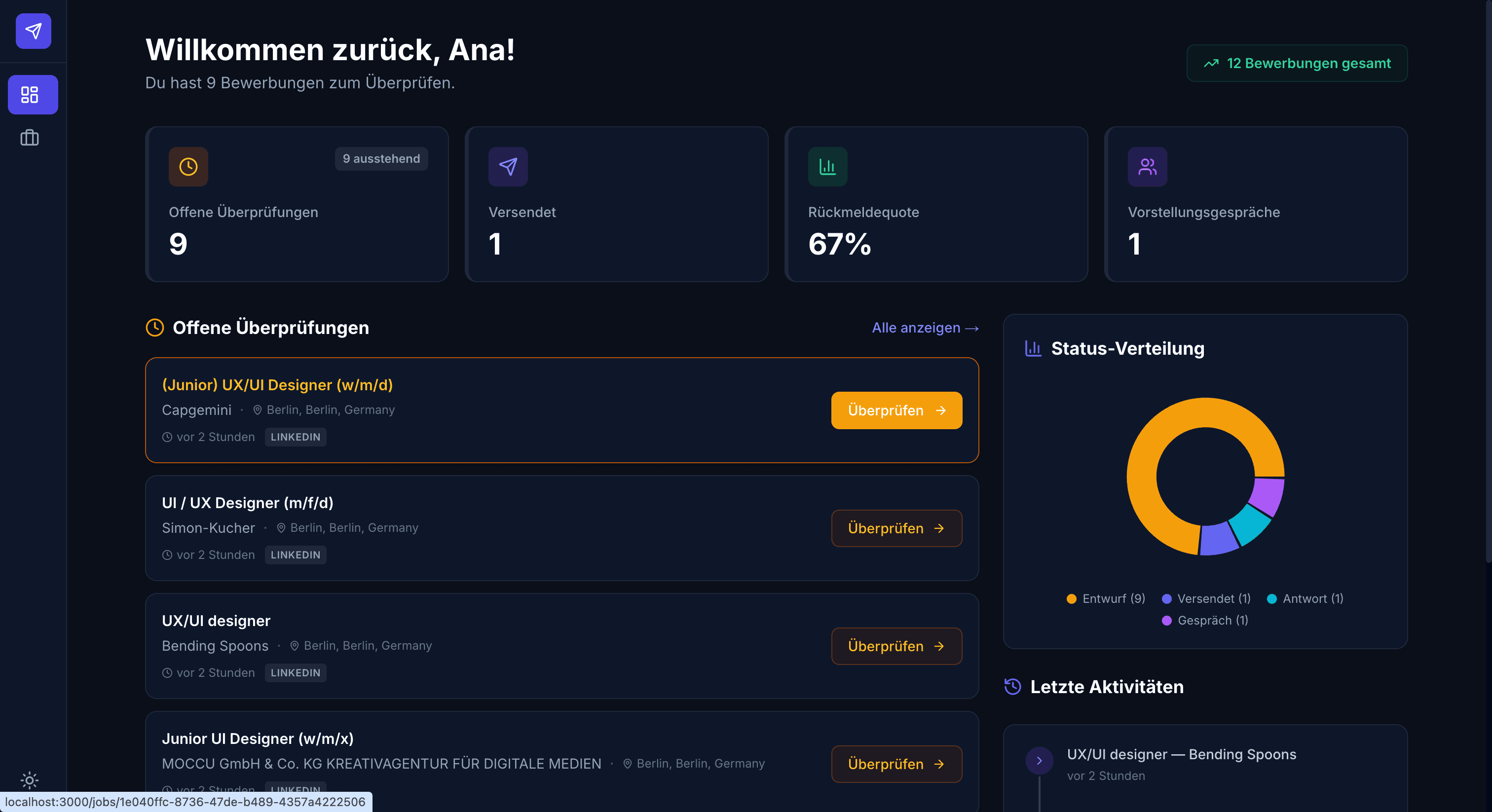The width and height of the screenshot is (1492, 812).
Task: Click the orange clock icon in Offene Überprüfungen card
Action: (x=188, y=167)
